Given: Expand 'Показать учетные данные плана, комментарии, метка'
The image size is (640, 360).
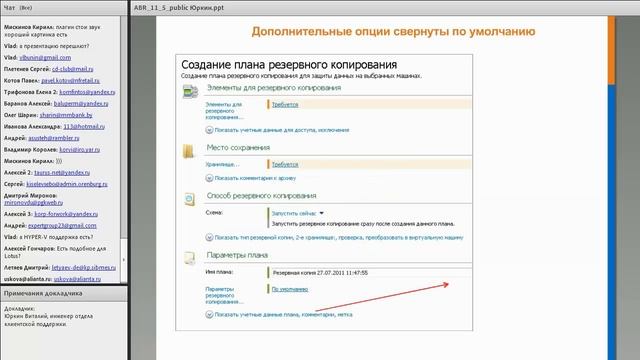Looking at the screenshot, I should click(279, 314).
